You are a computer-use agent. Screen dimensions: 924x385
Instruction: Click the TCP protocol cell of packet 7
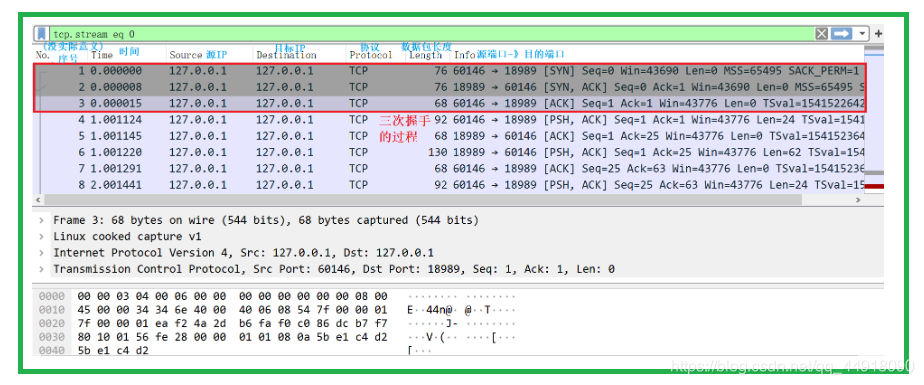(358, 169)
